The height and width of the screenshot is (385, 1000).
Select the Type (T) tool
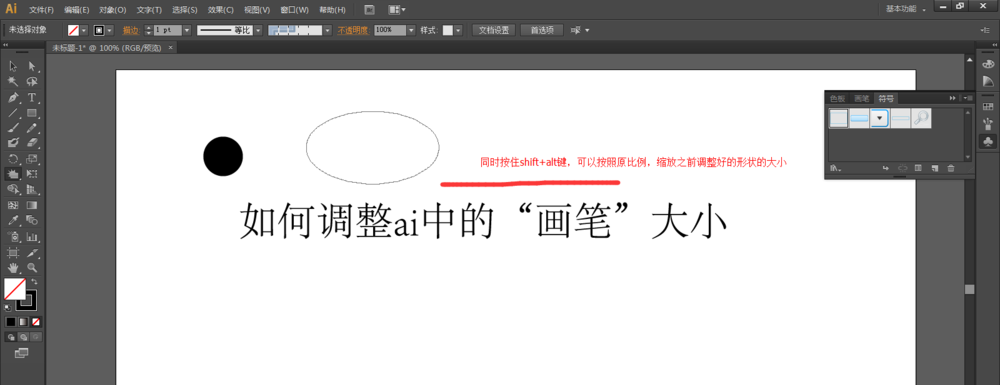coord(32,98)
